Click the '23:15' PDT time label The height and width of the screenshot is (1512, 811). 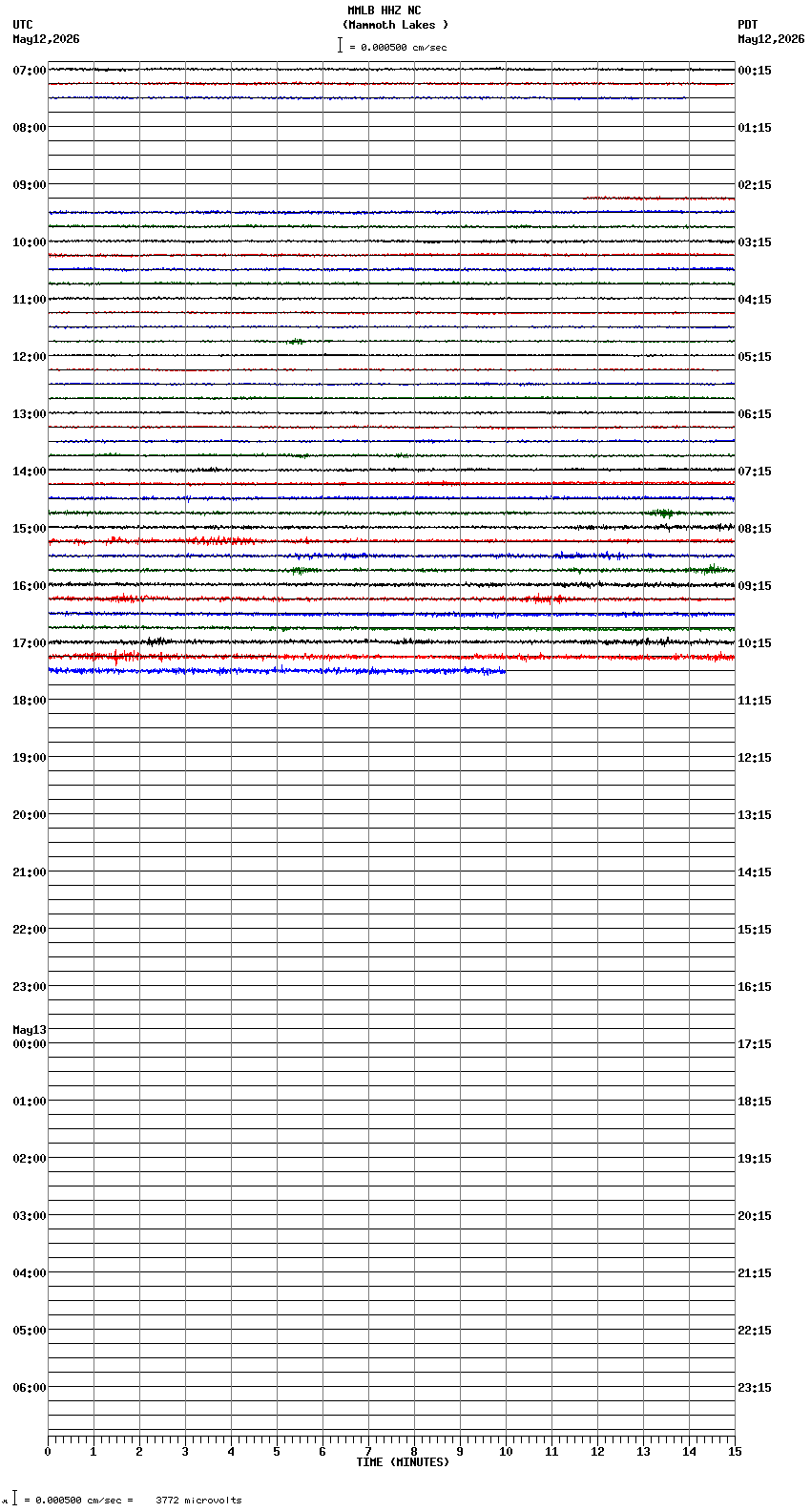755,1388
